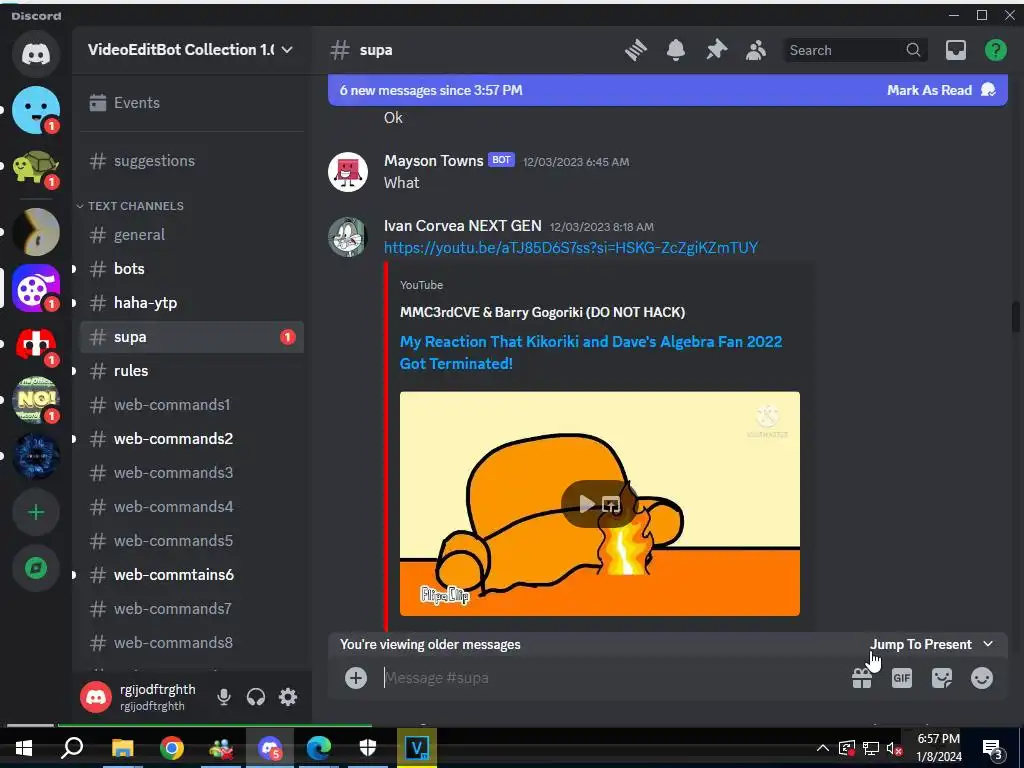The width and height of the screenshot is (1024, 768).
Task: Mute microphone toggle
Action: coord(223,697)
